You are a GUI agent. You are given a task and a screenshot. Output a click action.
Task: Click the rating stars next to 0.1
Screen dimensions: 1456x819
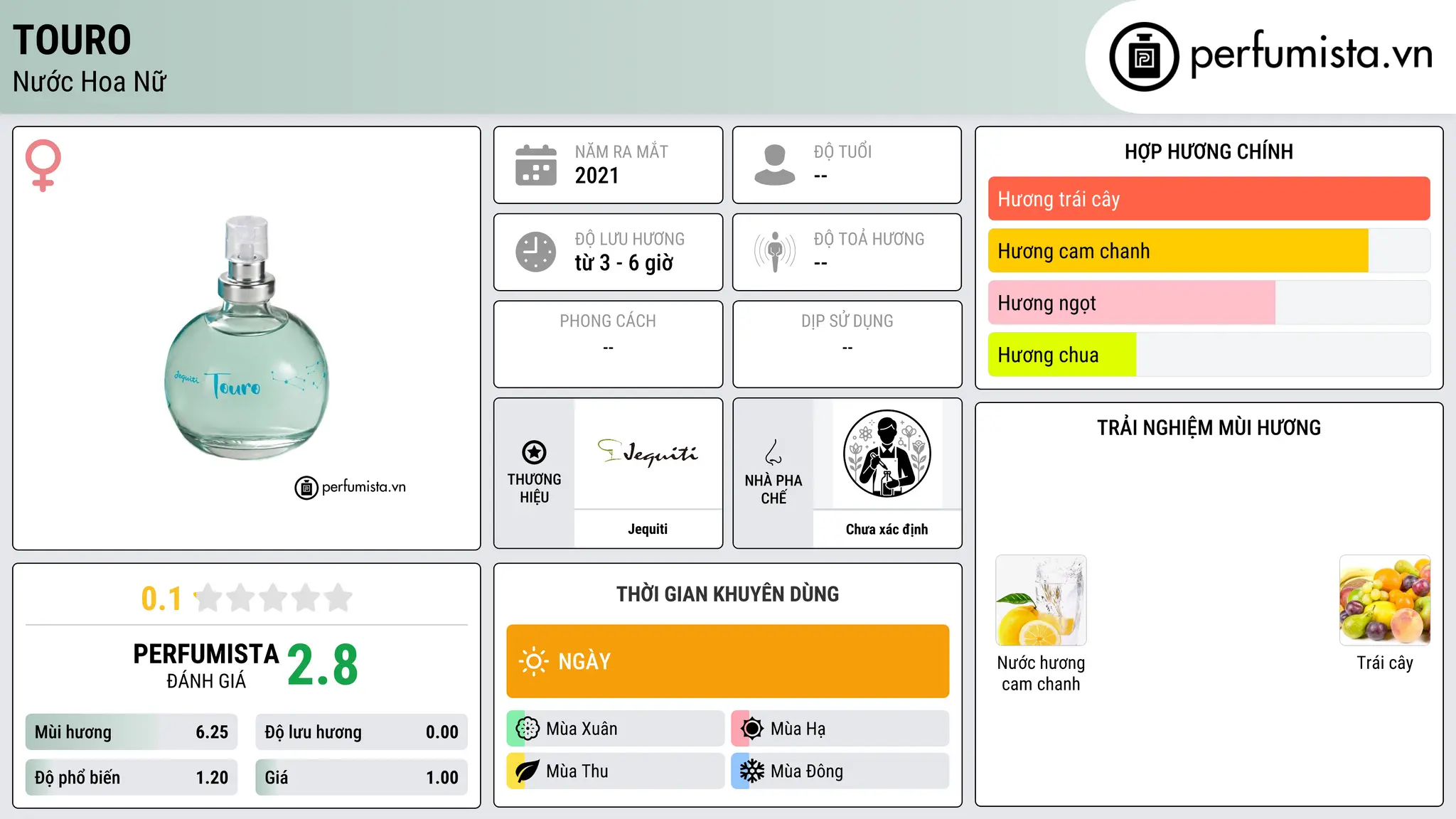coord(273,598)
